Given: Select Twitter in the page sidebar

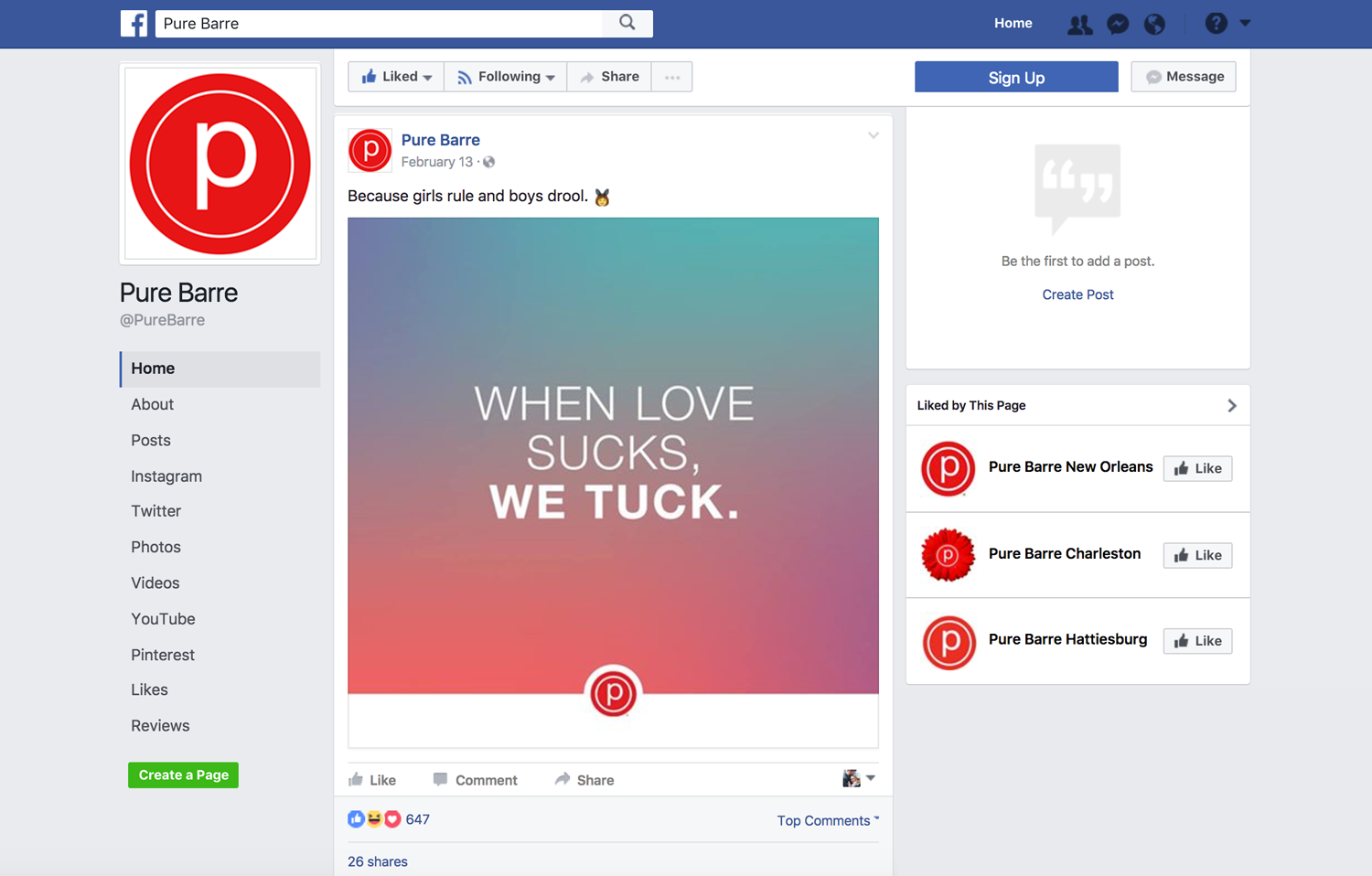Looking at the screenshot, I should (156, 511).
